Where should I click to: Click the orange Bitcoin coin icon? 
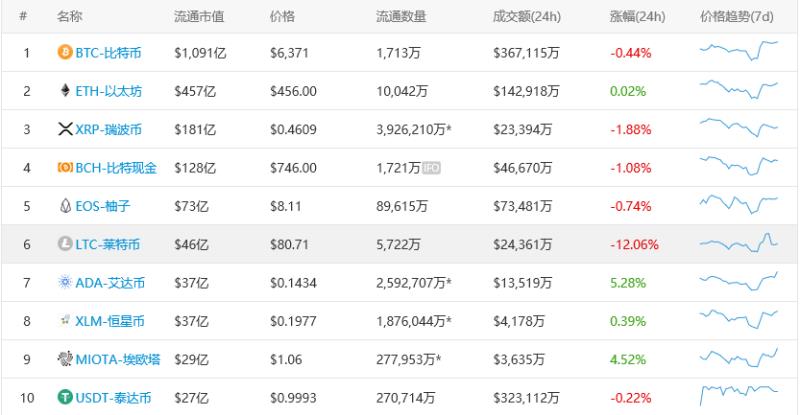[65, 52]
